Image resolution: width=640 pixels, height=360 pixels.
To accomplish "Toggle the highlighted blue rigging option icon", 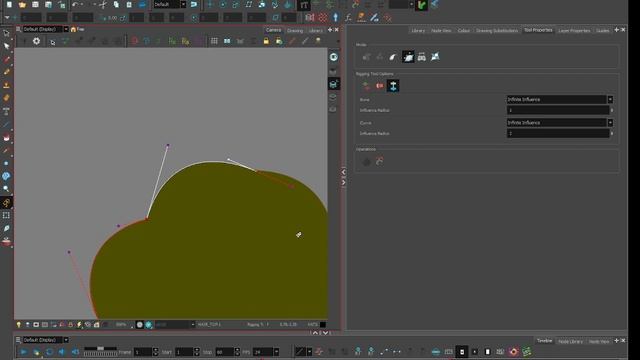I will coord(393,86).
